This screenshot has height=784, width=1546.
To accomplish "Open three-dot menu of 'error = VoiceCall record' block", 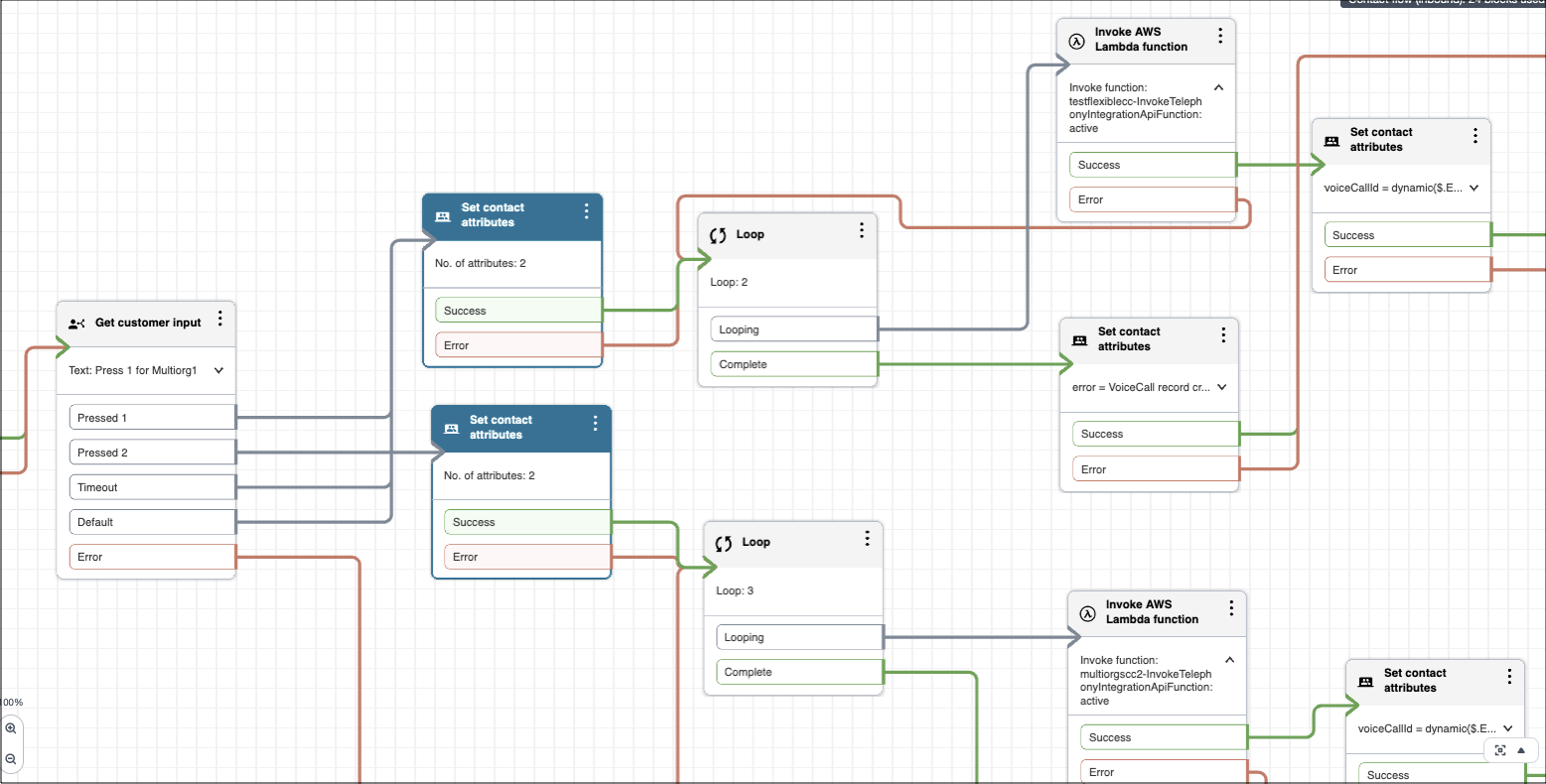I will tap(1223, 335).
